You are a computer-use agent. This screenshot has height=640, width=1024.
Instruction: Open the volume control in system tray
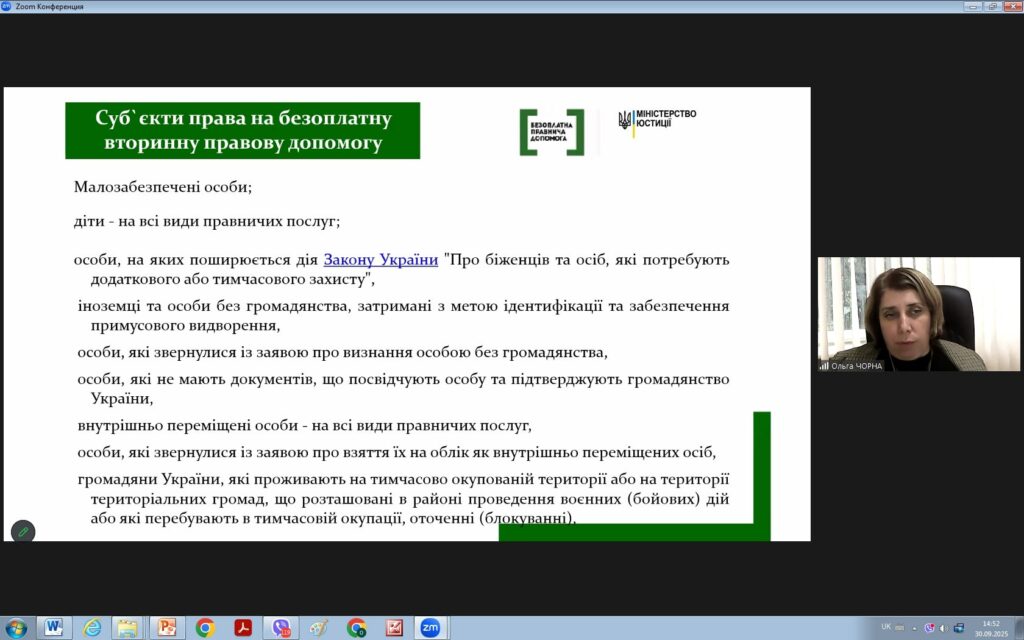(944, 627)
